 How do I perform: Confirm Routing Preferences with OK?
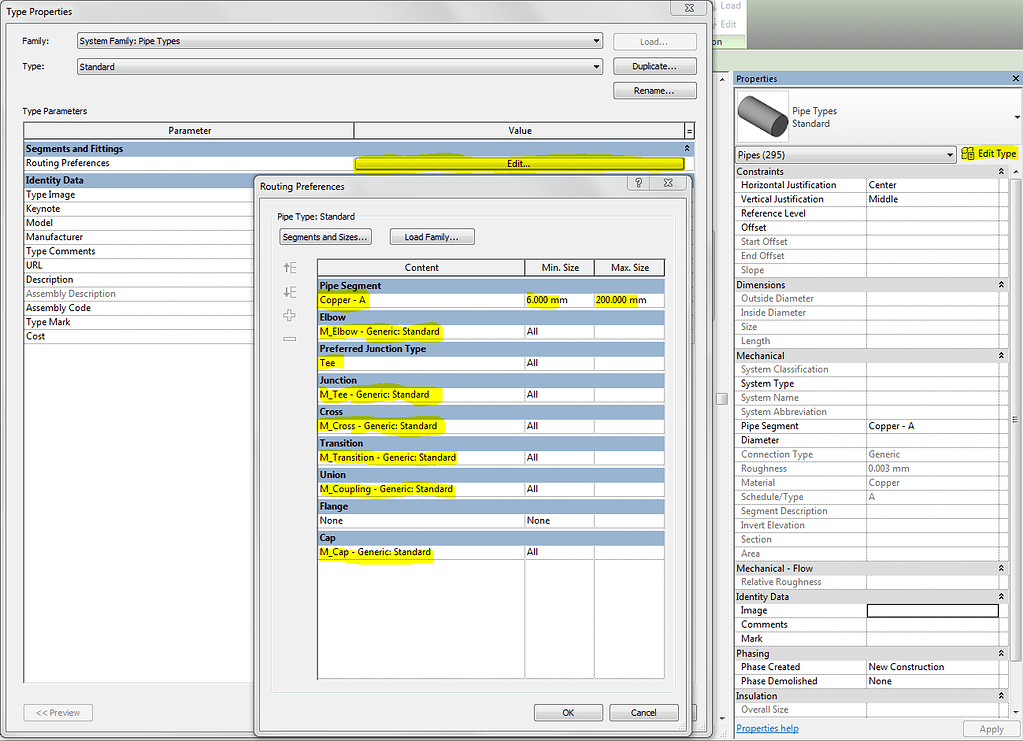[567, 713]
